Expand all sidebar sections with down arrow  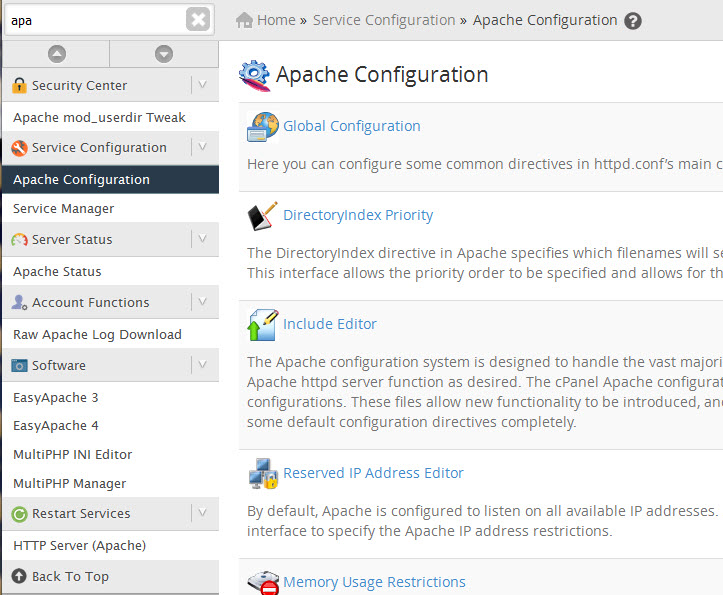point(164,54)
